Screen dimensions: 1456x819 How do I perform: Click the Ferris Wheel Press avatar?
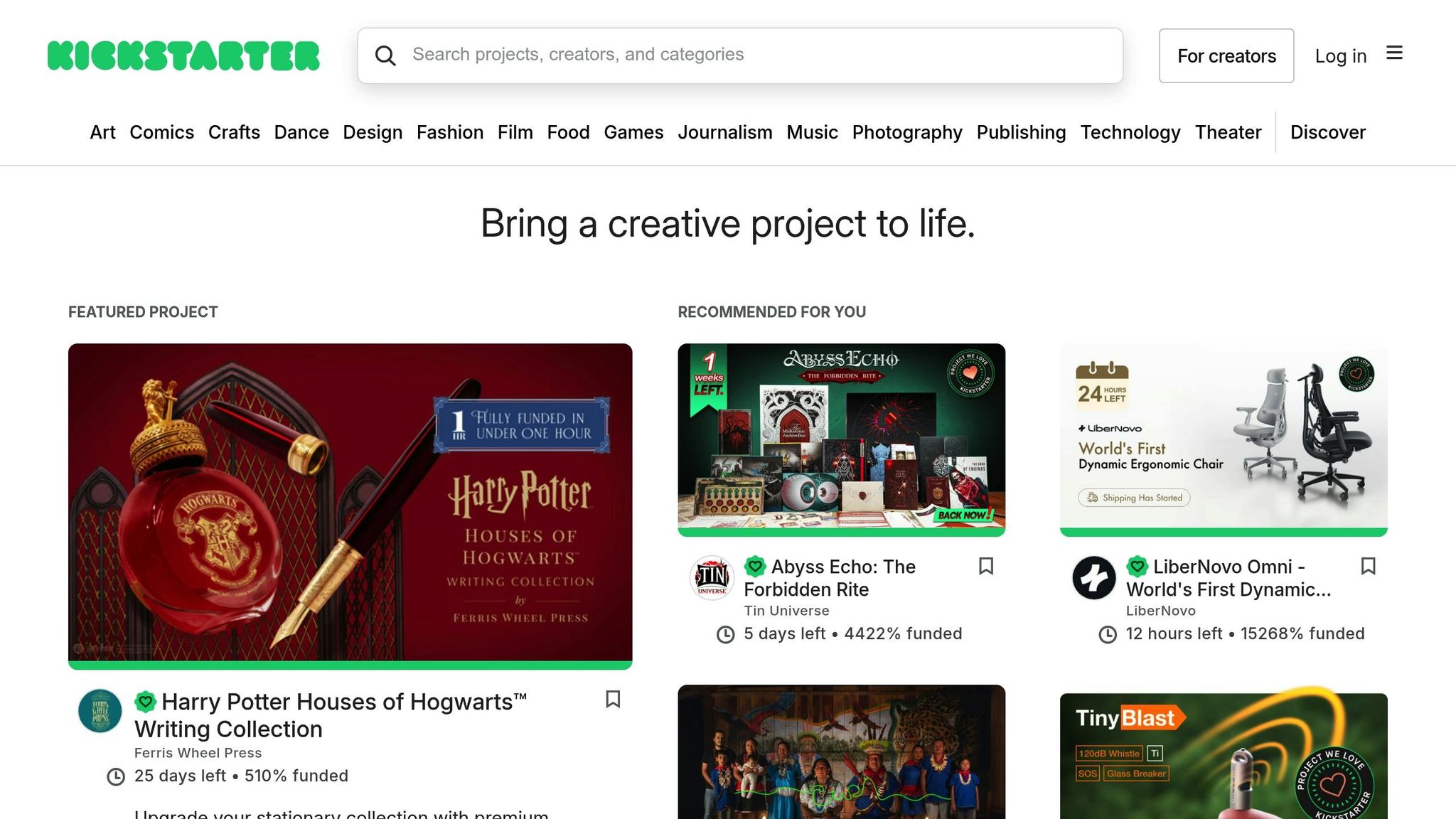(x=100, y=711)
